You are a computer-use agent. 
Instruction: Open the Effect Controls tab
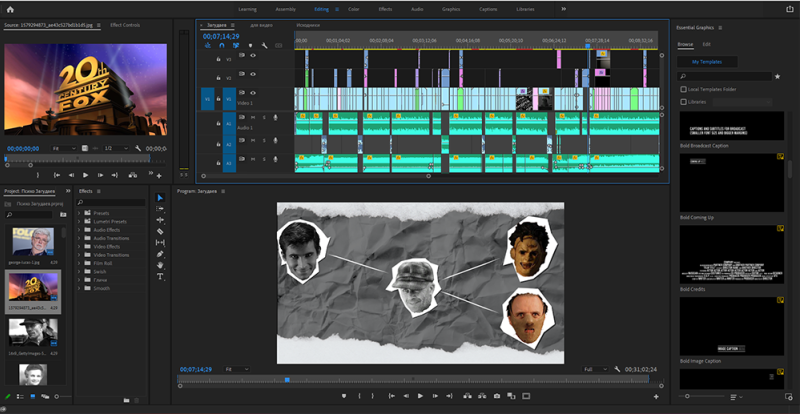click(125, 25)
